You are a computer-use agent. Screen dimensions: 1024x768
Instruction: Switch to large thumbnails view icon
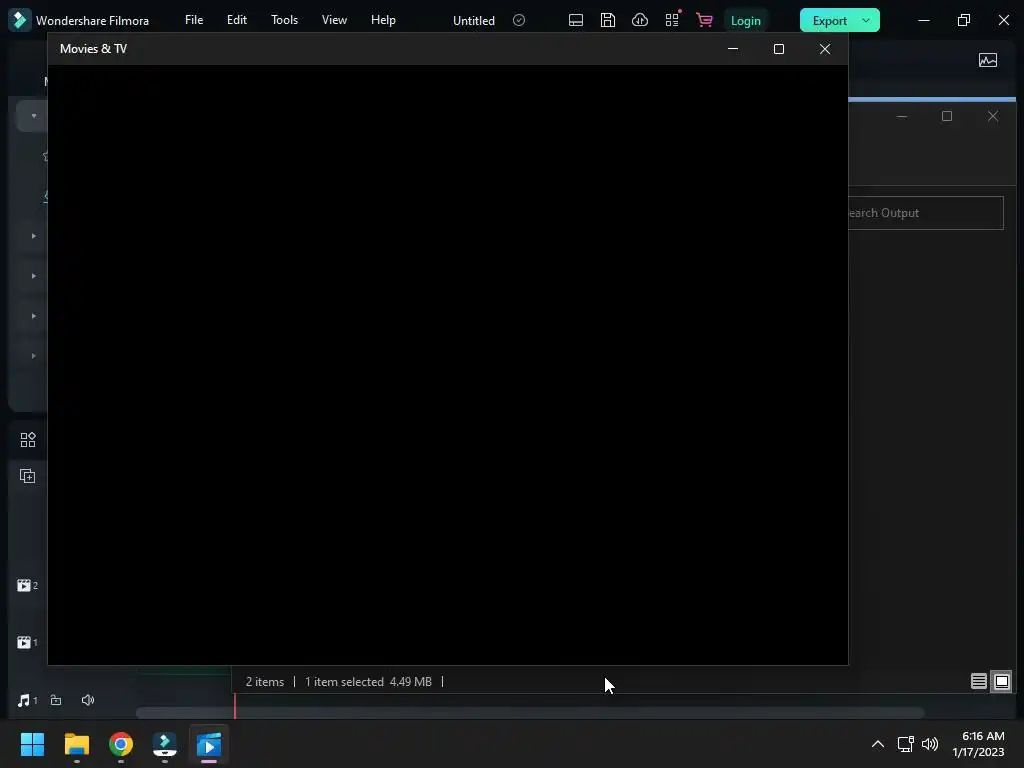tap(1002, 682)
